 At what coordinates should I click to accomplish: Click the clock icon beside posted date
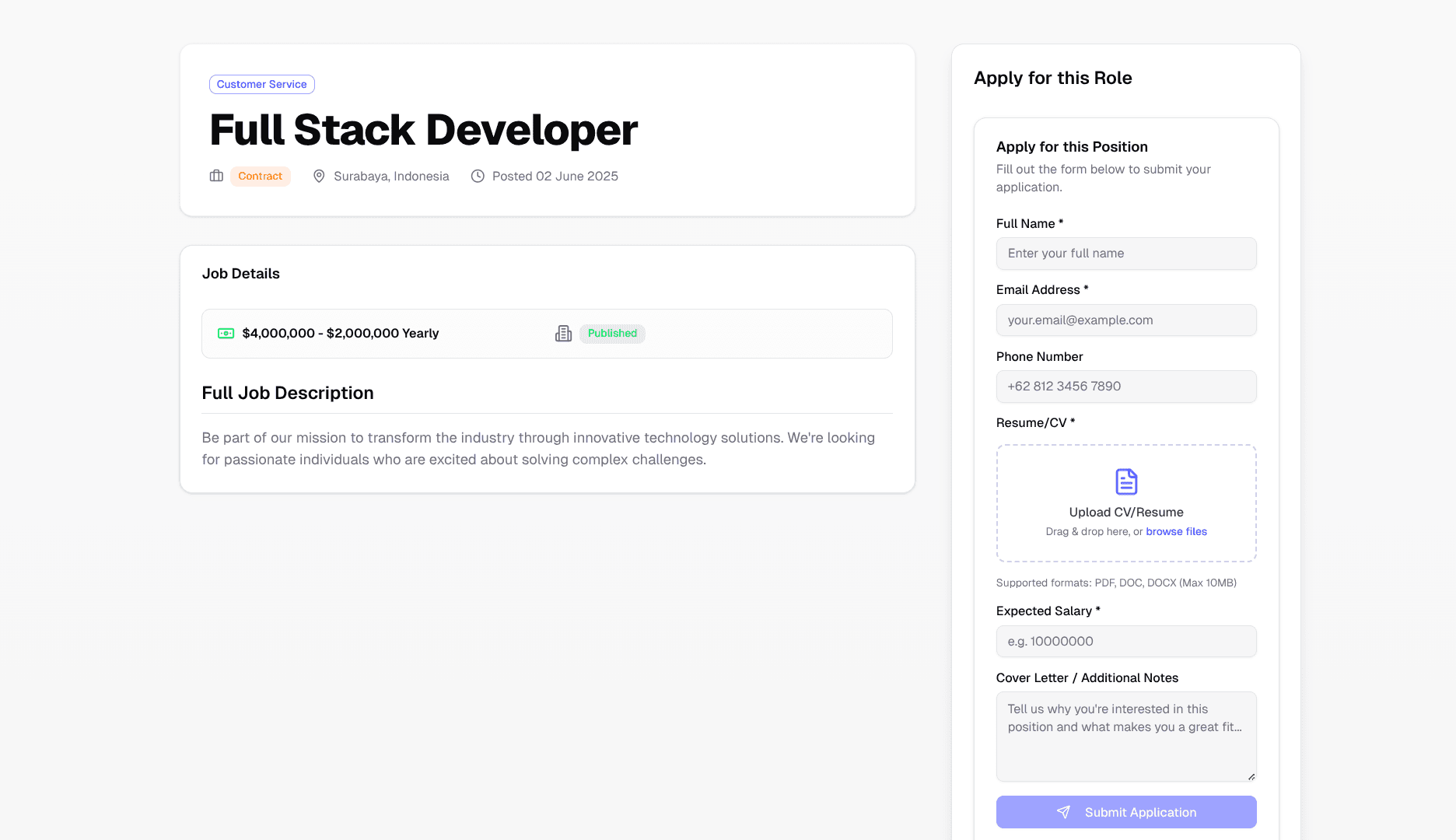coord(478,176)
